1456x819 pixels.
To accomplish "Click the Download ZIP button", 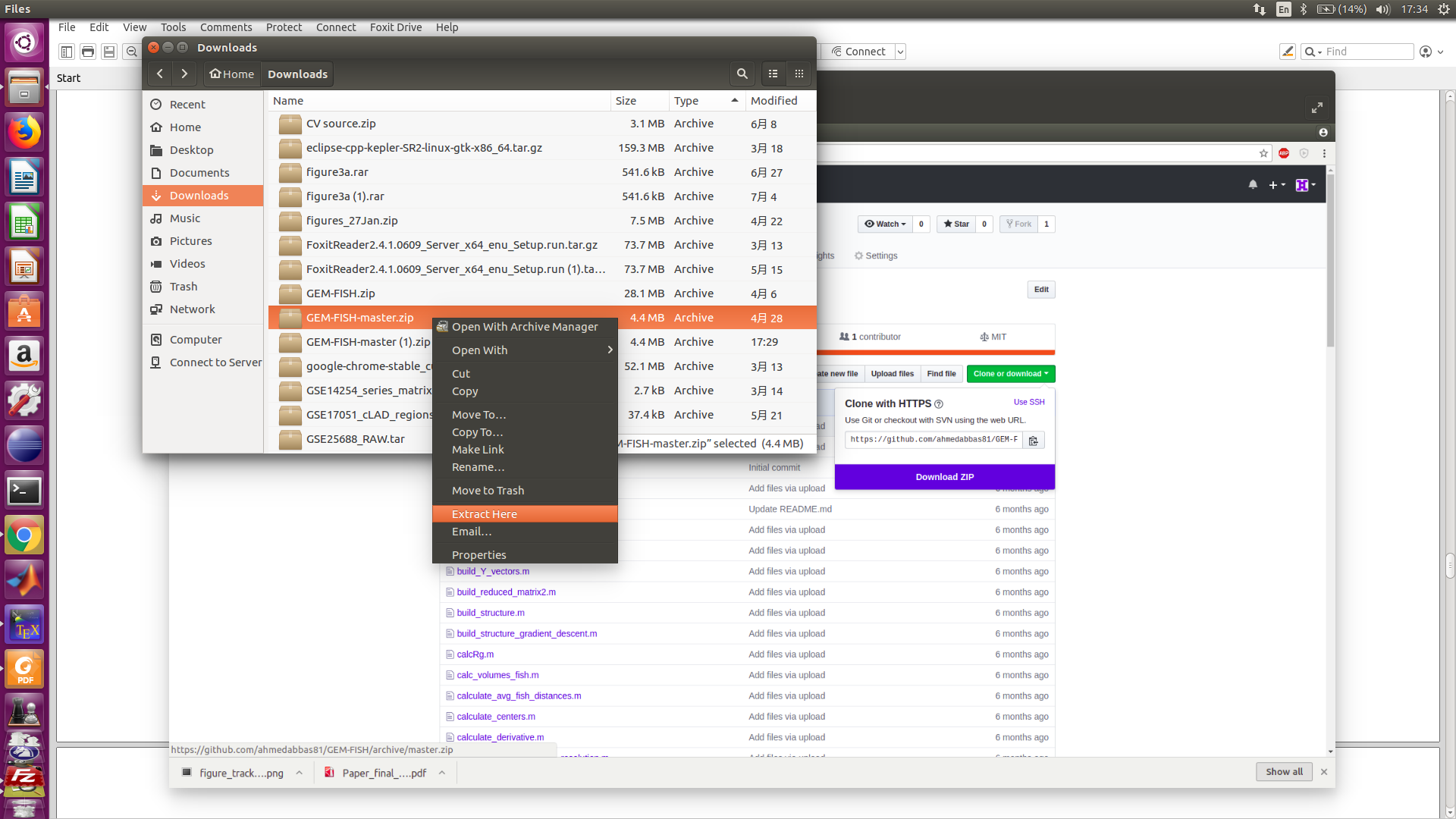I will pyautogui.click(x=944, y=477).
